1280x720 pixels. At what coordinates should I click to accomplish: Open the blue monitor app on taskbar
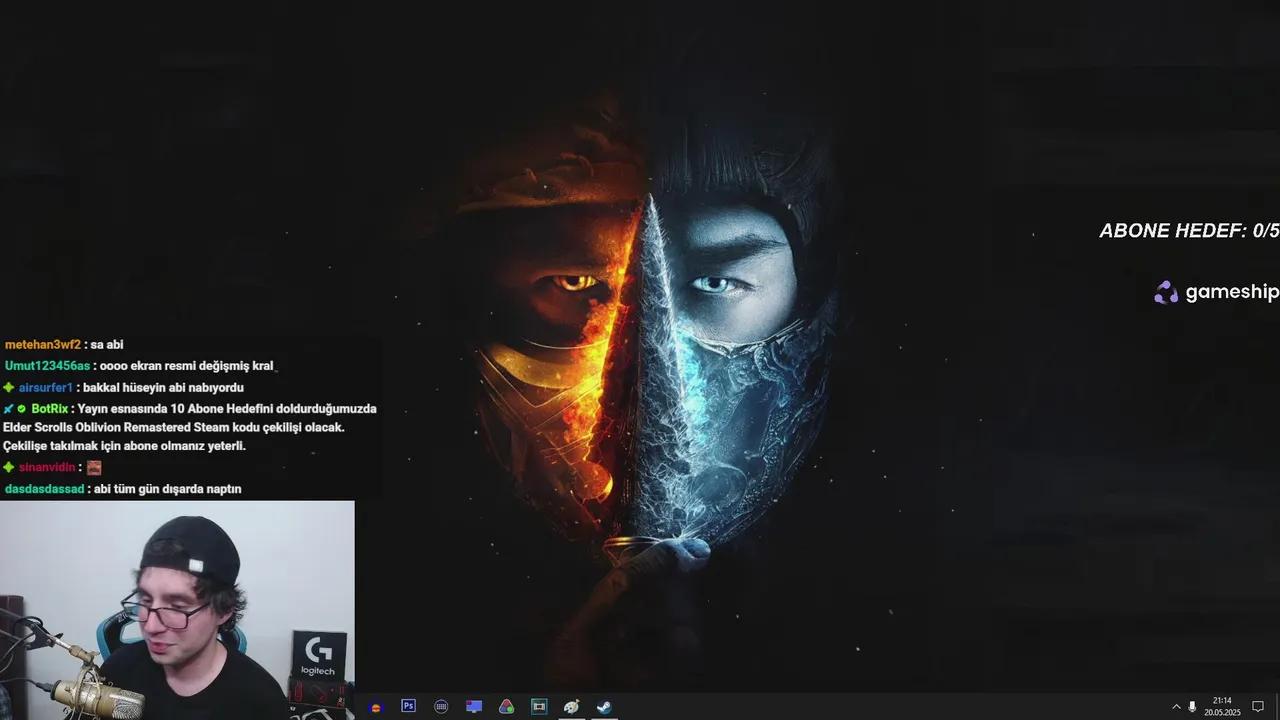pos(474,706)
